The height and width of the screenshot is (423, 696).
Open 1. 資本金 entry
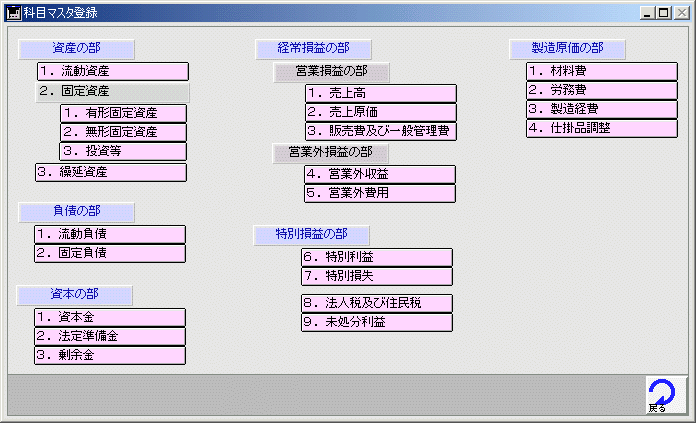pyautogui.click(x=110, y=317)
